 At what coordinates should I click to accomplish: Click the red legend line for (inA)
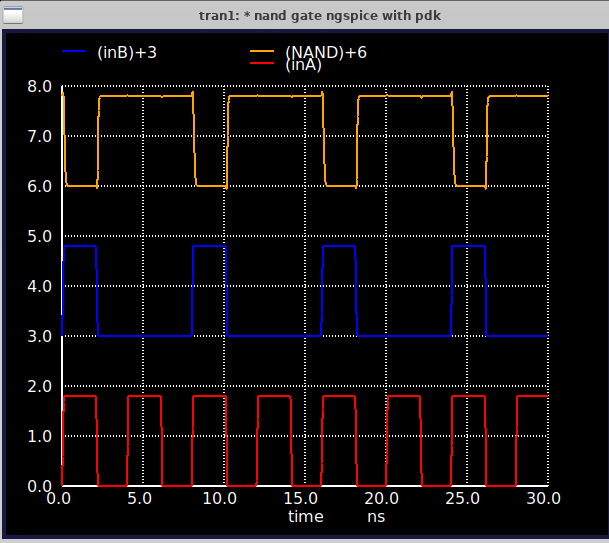click(x=261, y=64)
